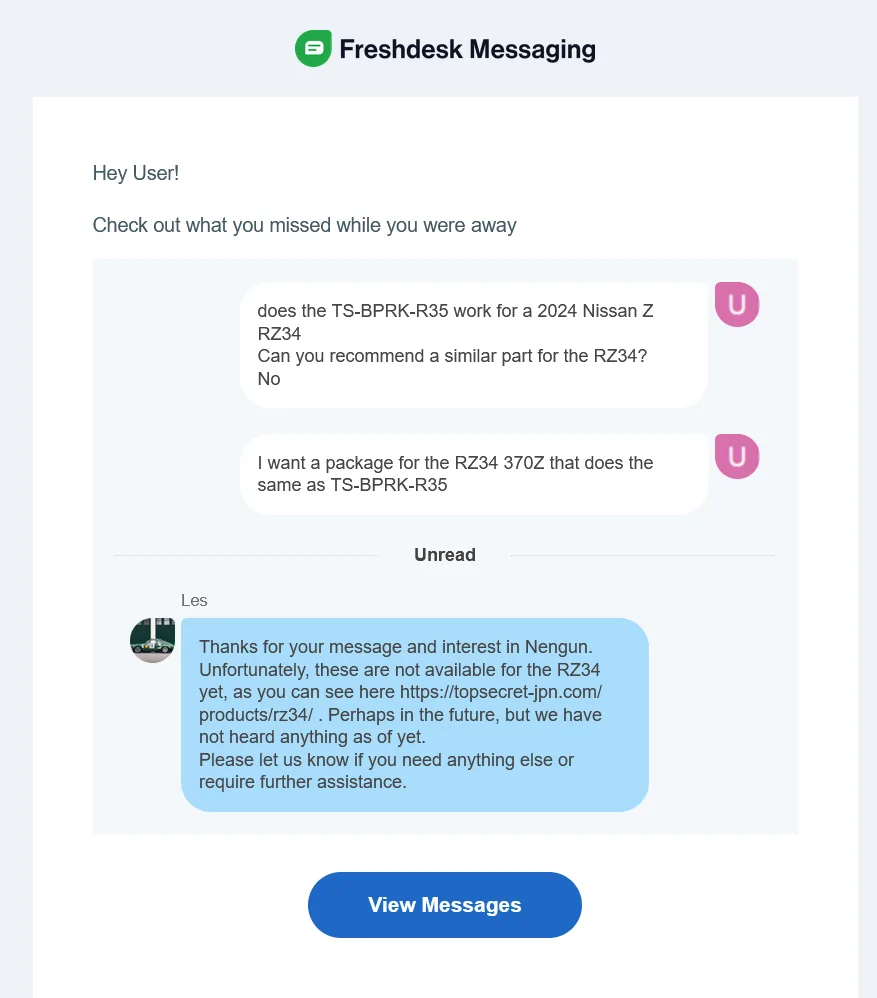The height and width of the screenshot is (998, 877).
Task: Click 'Can you recommend a similar part' line
Action: tap(452, 356)
